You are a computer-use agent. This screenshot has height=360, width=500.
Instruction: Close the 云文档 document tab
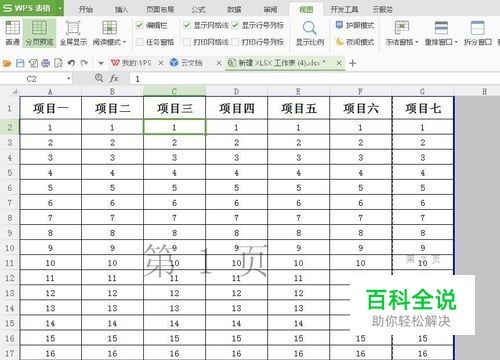pos(219,63)
